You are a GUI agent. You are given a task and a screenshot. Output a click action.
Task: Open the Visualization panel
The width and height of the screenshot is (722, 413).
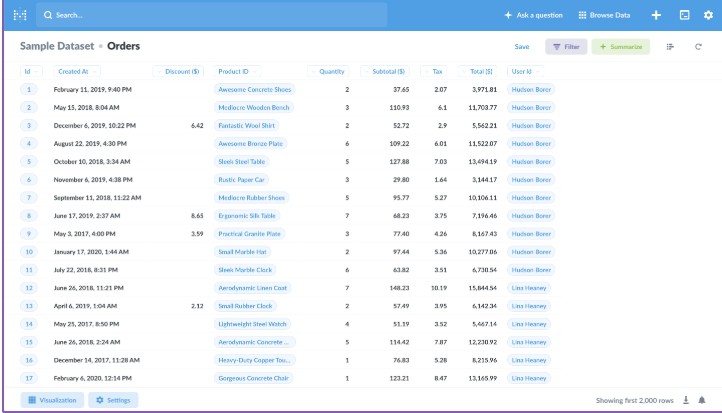50,400
